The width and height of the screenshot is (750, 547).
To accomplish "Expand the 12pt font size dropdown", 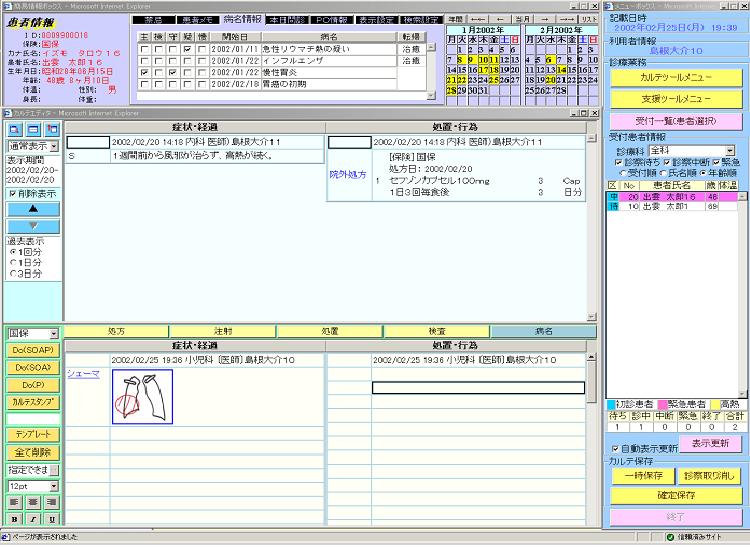I will (54, 486).
